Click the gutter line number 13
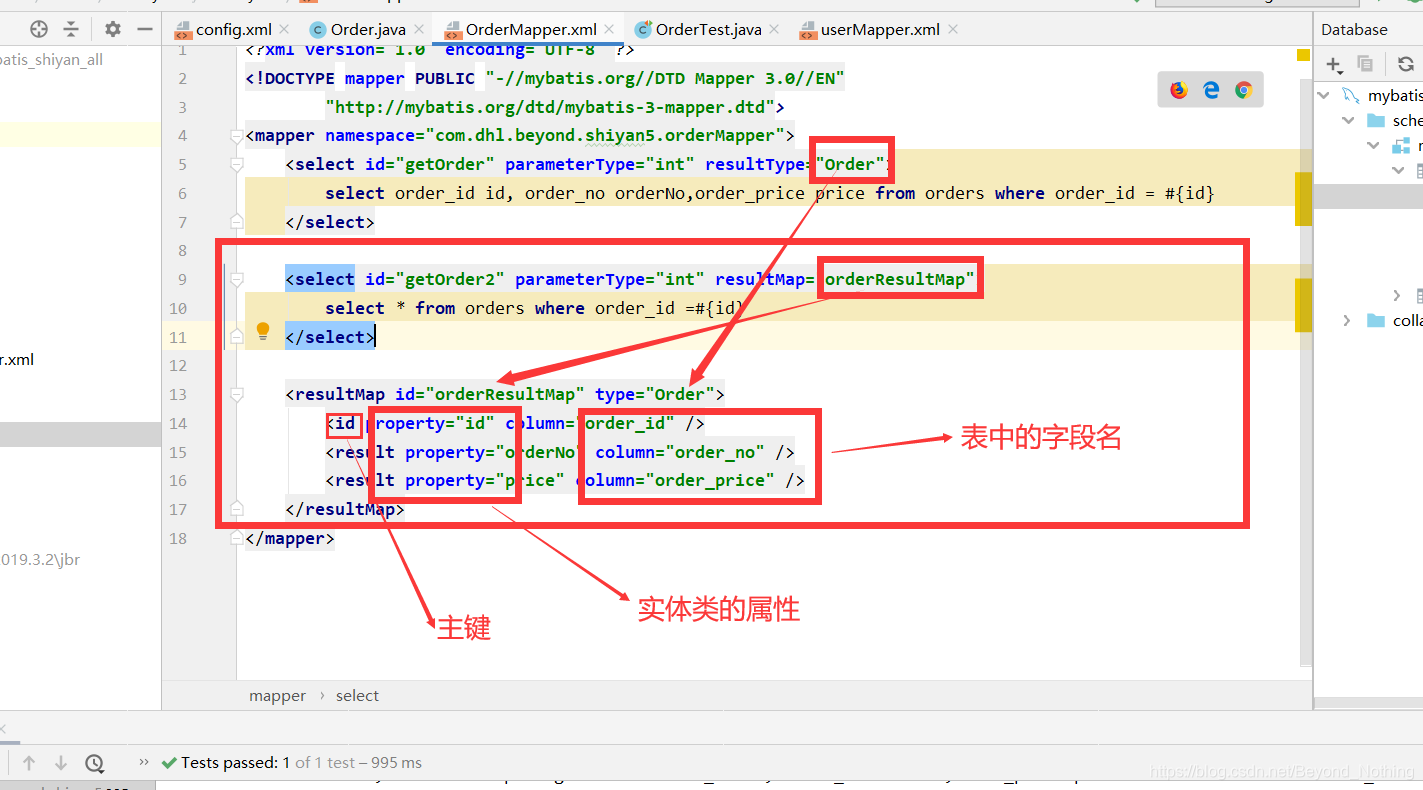Viewport: 1423px width, 790px height. (178, 394)
